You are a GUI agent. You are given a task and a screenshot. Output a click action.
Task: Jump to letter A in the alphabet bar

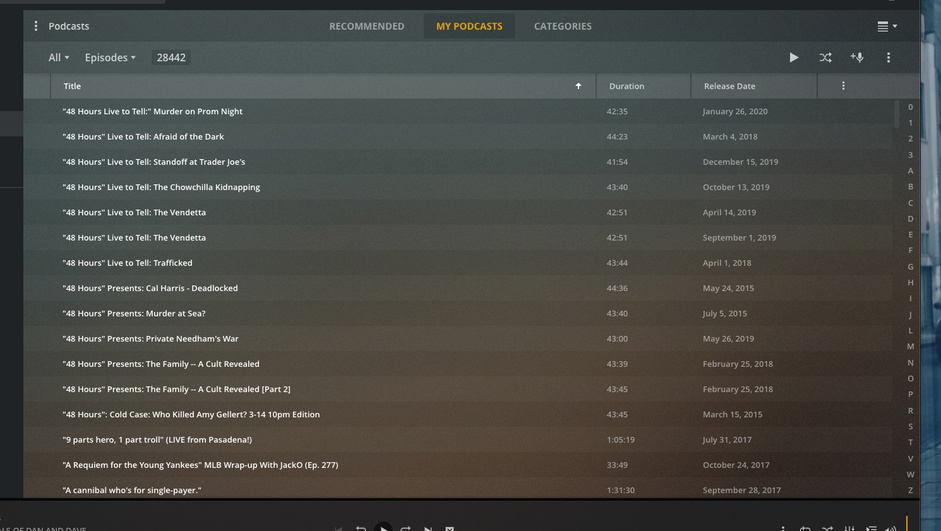pos(910,171)
